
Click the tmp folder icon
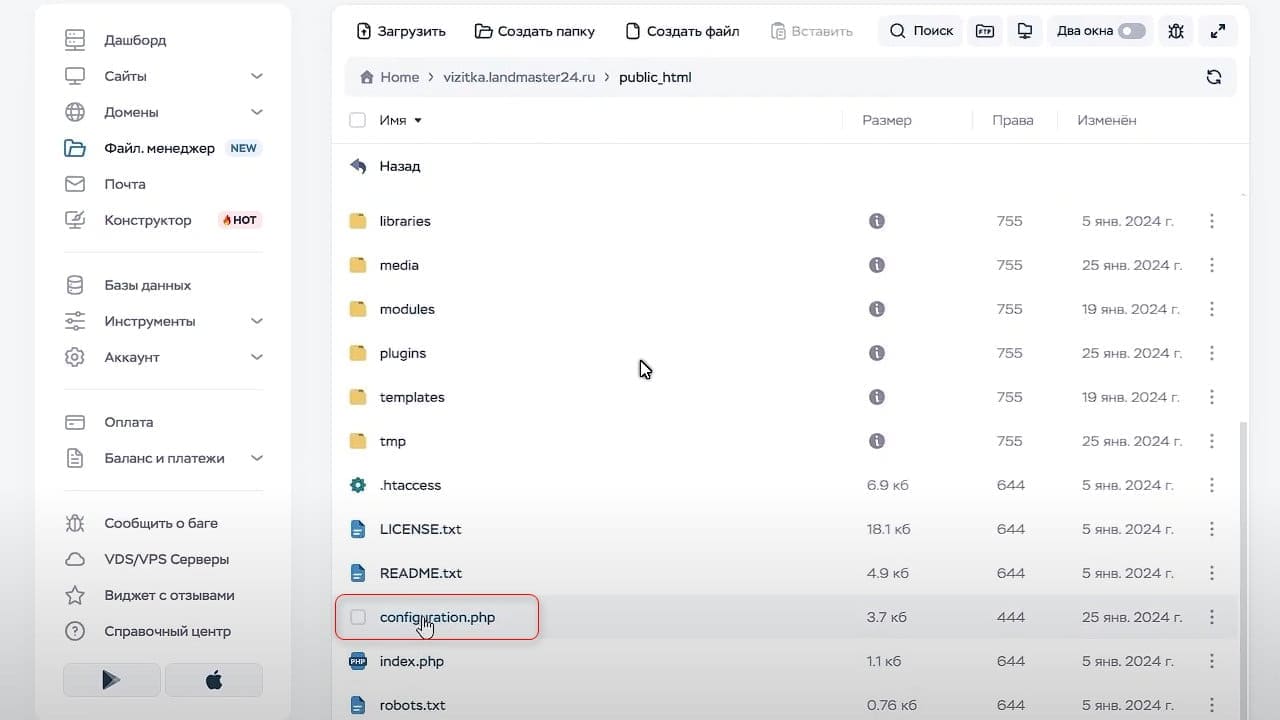[358, 441]
